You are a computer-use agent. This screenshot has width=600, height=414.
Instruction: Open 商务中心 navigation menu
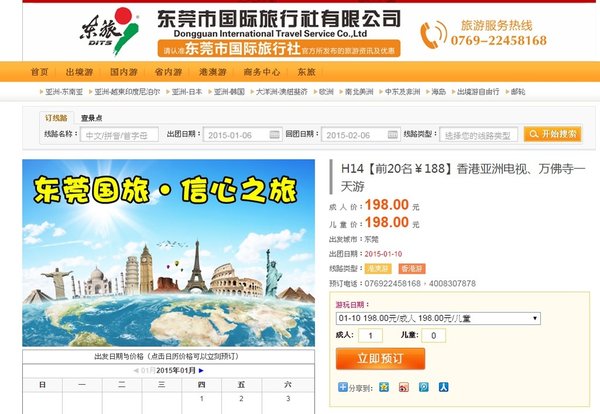[x=262, y=72]
